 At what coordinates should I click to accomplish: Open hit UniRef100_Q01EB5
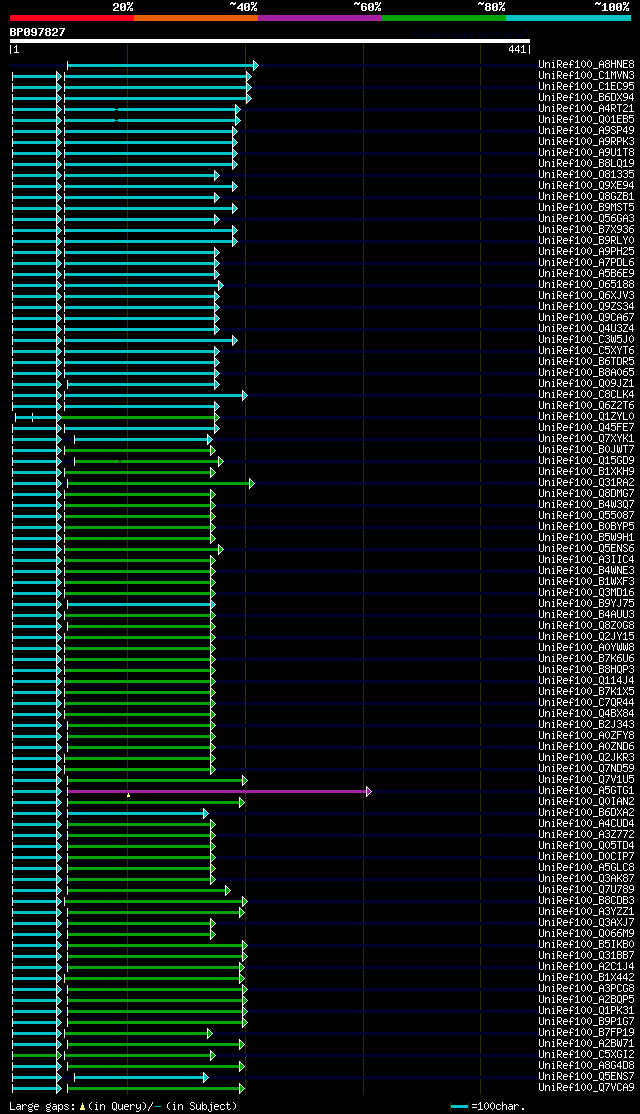(587, 119)
